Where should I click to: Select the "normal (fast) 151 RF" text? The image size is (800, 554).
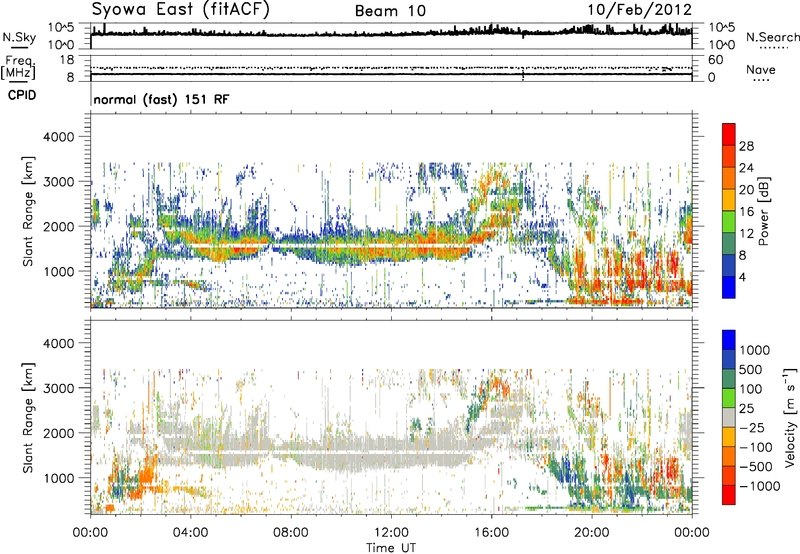point(161,99)
